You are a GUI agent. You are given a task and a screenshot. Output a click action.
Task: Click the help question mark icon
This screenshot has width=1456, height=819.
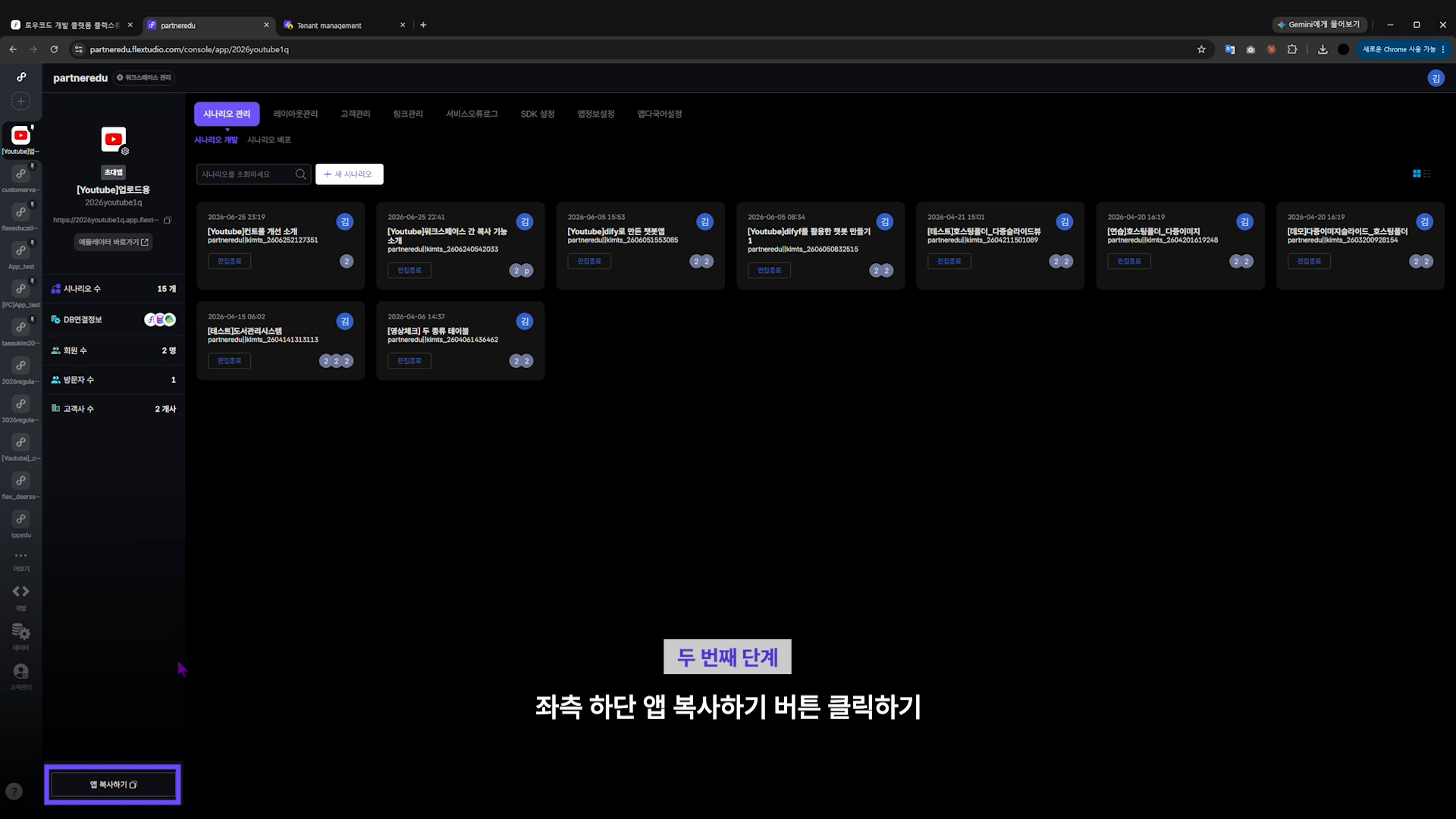[x=14, y=792]
